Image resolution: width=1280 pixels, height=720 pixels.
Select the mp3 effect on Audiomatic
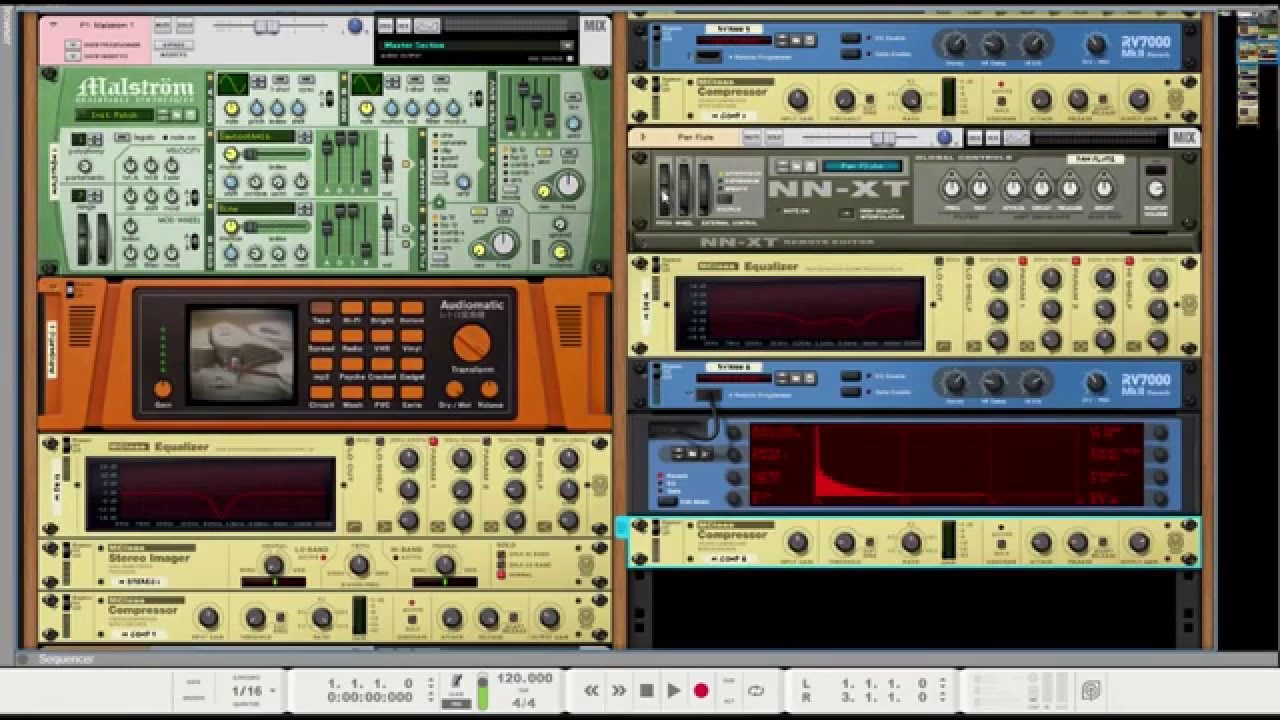(321, 365)
